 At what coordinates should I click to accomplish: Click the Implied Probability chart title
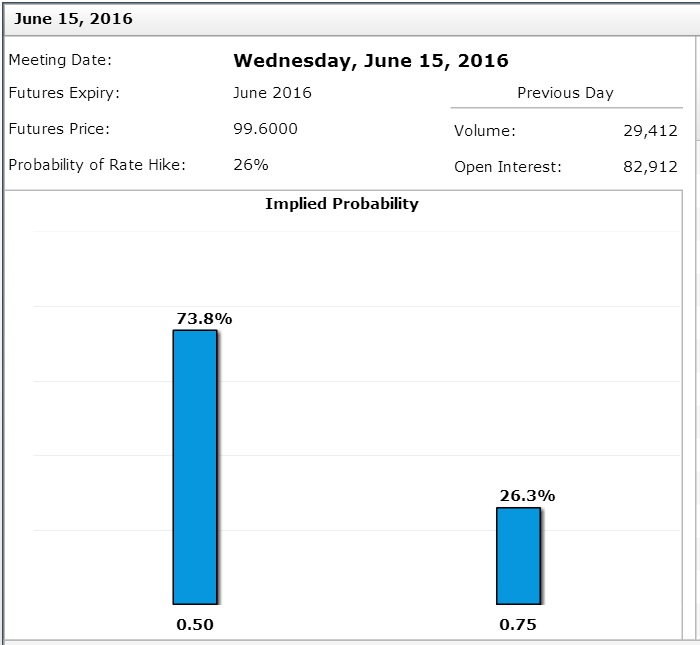(341, 204)
